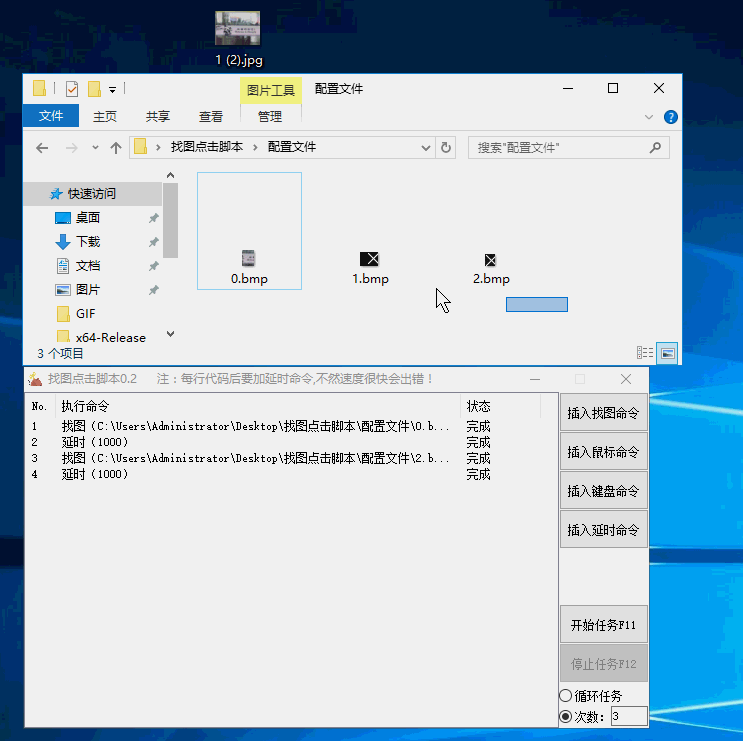Click navigation pane scroll down arrow

[x=171, y=334]
